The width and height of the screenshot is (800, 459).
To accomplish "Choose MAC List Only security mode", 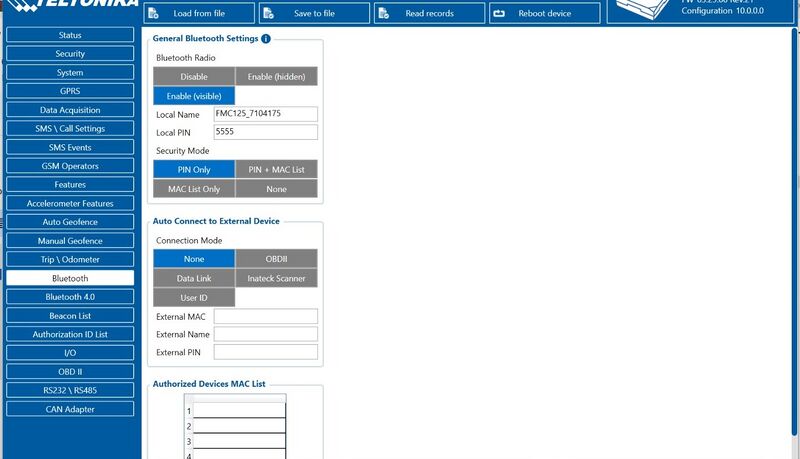I will pos(194,189).
